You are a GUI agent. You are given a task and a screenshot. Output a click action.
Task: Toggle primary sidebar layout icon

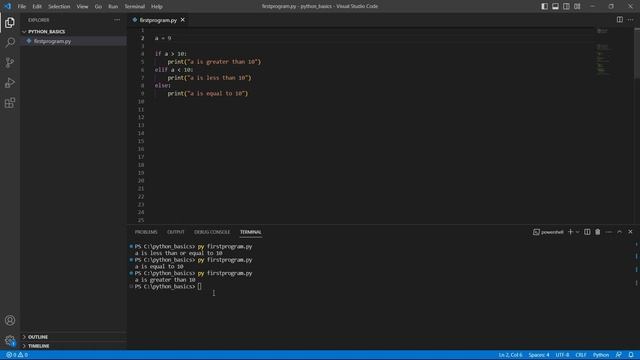[544, 6]
